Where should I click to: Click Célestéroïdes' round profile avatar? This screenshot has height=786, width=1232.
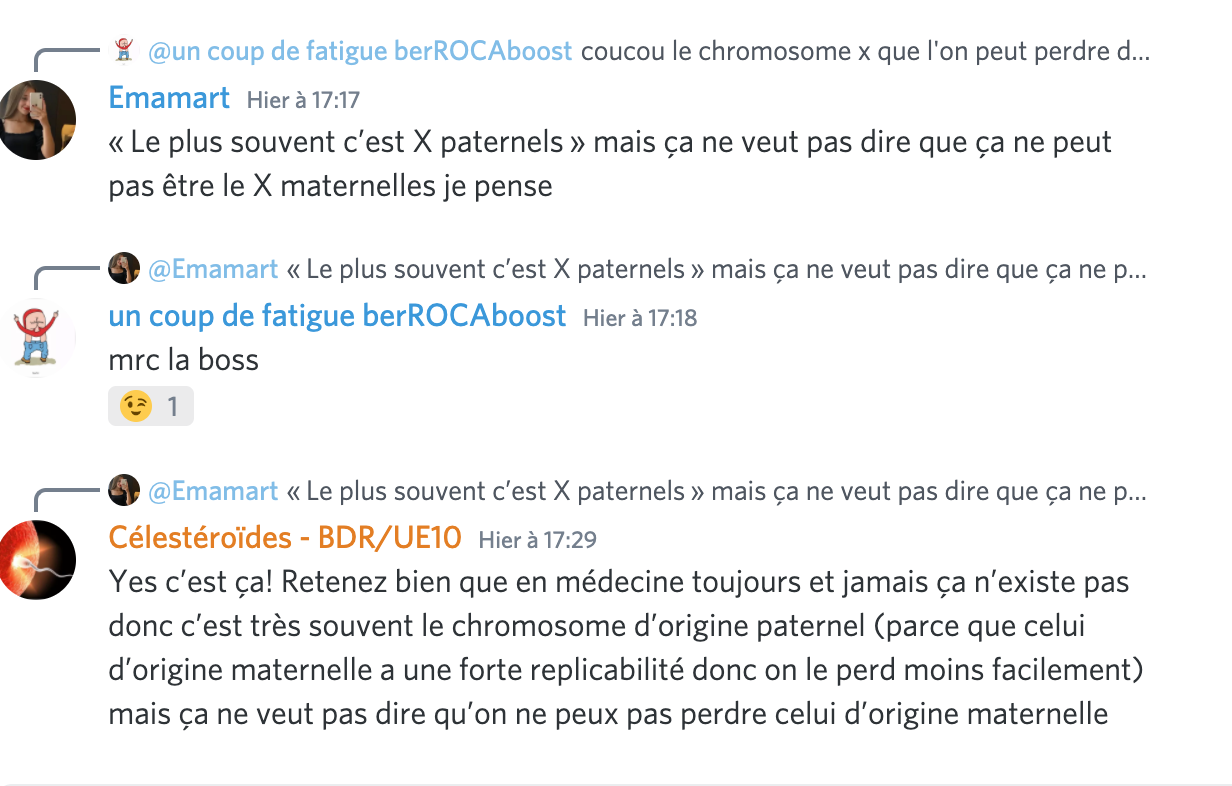tap(38, 560)
